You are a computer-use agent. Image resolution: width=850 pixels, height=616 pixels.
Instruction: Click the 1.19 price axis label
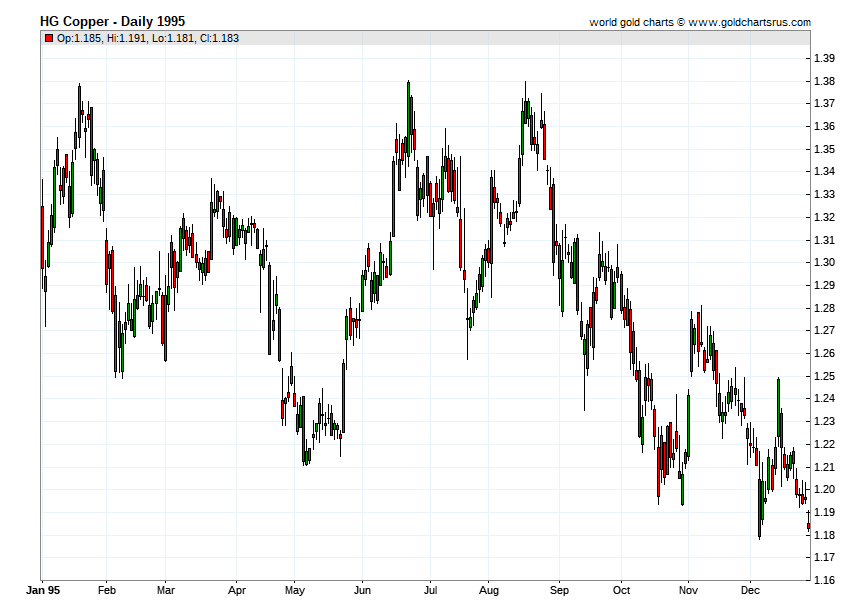tap(825, 512)
